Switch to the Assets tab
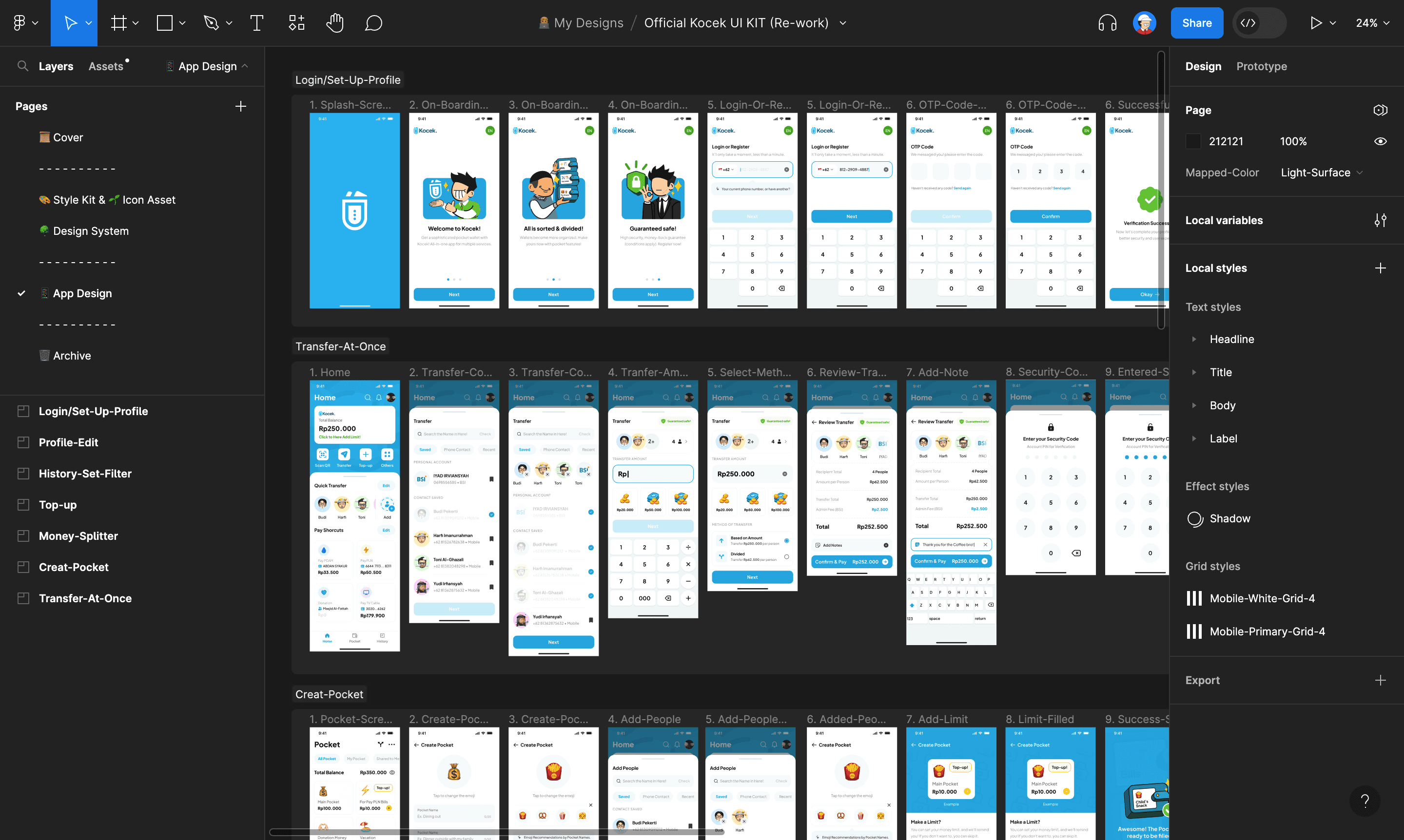 tap(106, 66)
